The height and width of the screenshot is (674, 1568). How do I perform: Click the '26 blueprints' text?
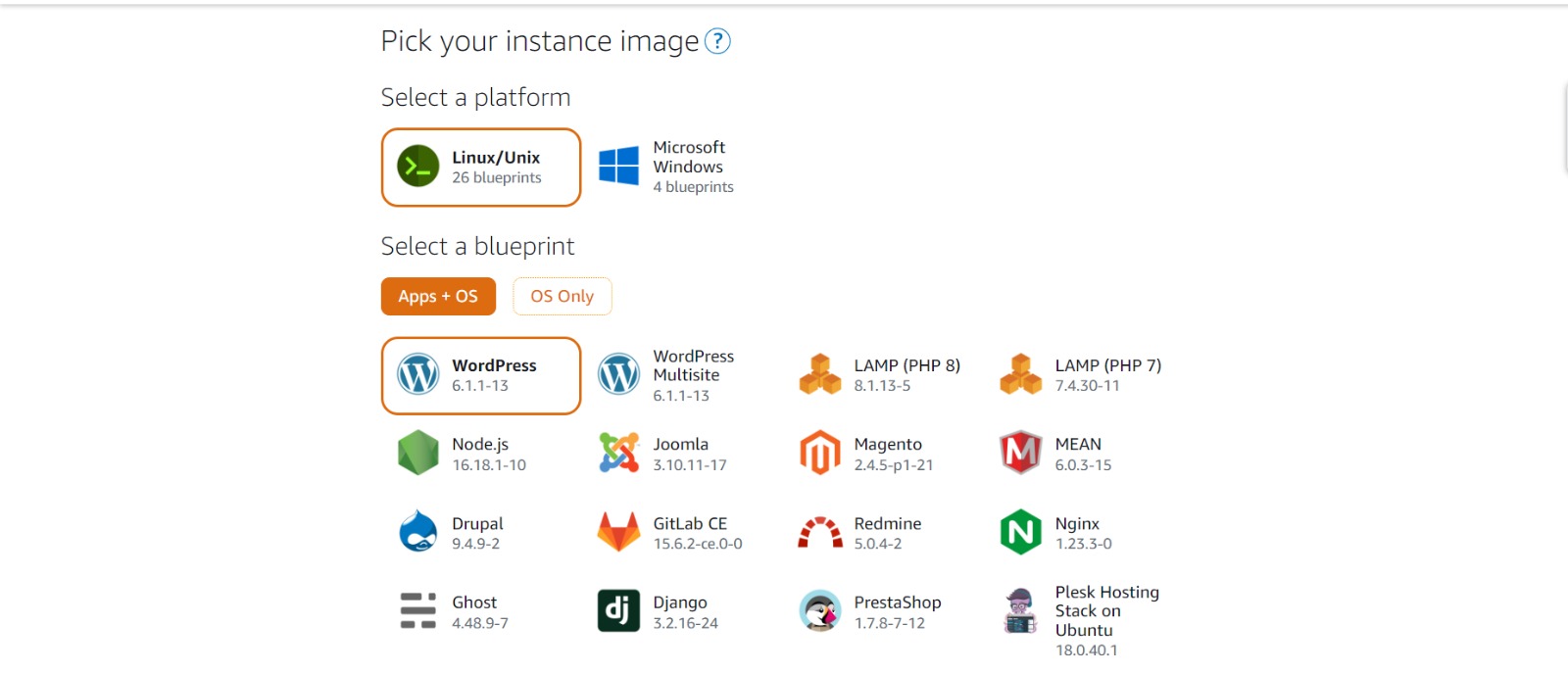point(496,177)
